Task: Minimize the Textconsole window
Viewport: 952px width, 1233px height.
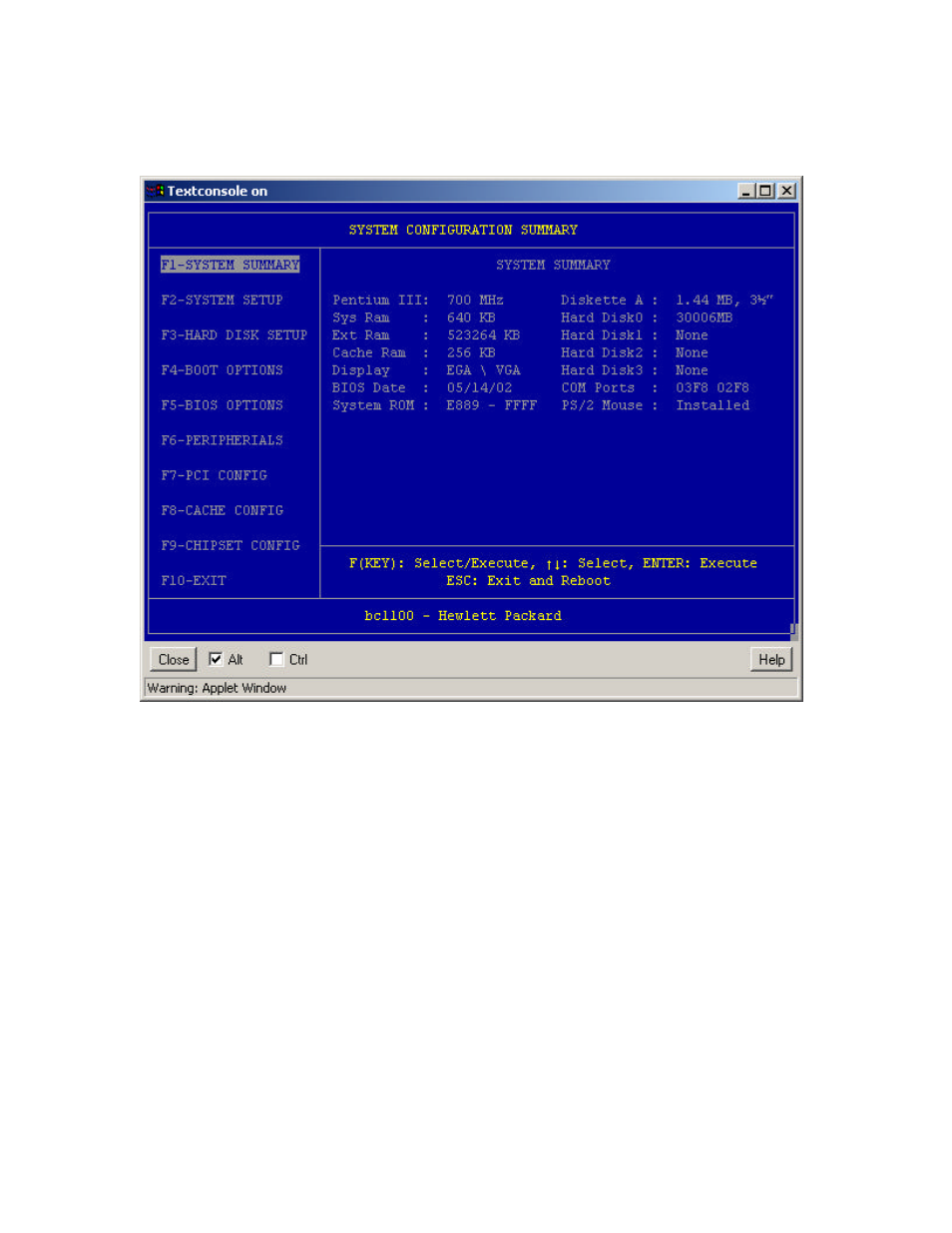Action: click(x=746, y=191)
